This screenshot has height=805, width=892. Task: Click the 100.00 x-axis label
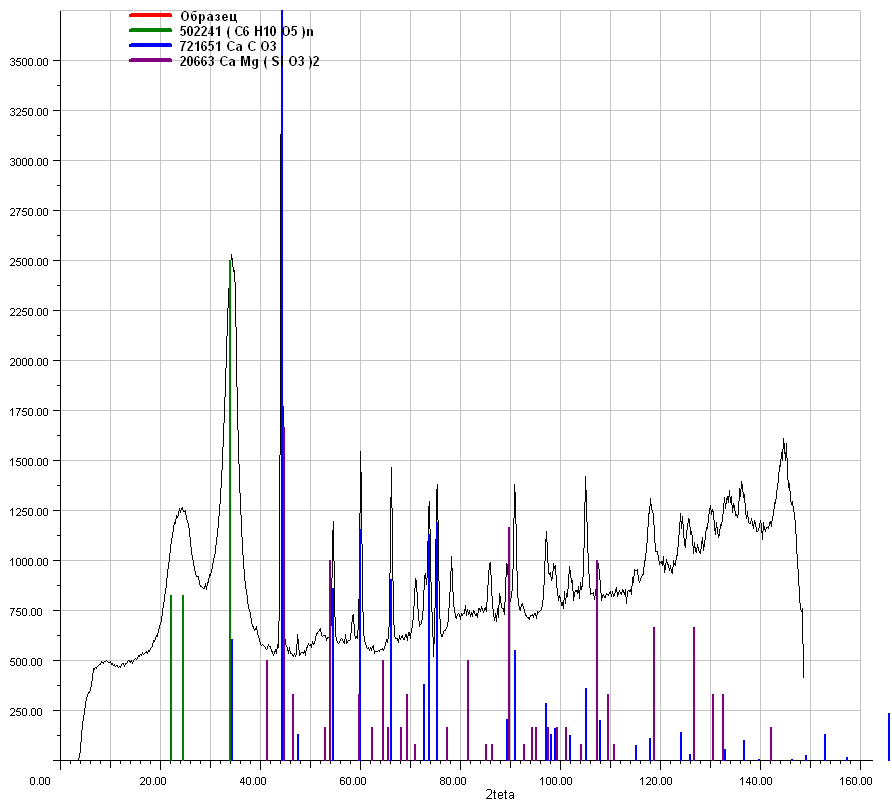[556, 781]
